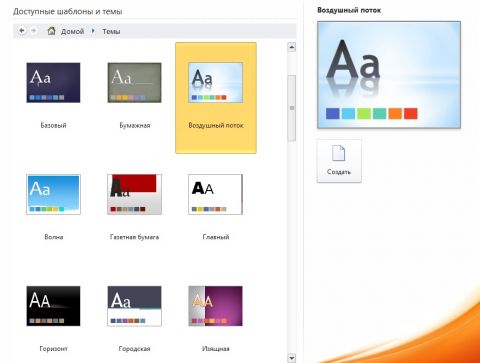Image resolution: width=480 pixels, height=363 pixels.
Task: Click the vertical scrollbar thumb
Action: pos(292,108)
